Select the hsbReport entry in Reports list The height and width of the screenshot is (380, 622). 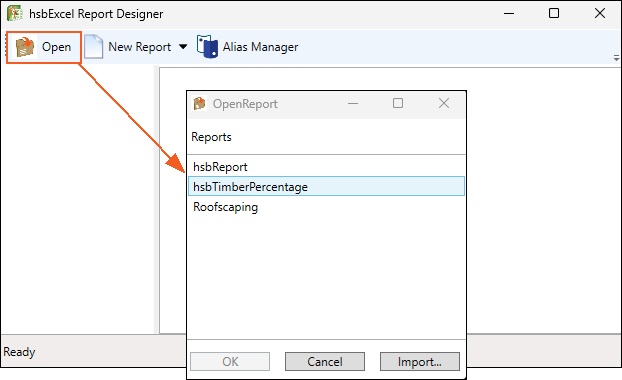click(326, 167)
